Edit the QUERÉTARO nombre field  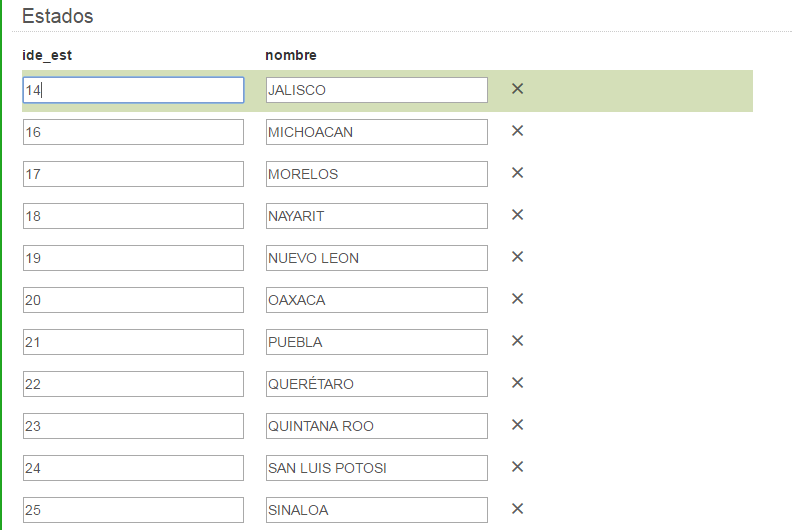(x=376, y=384)
